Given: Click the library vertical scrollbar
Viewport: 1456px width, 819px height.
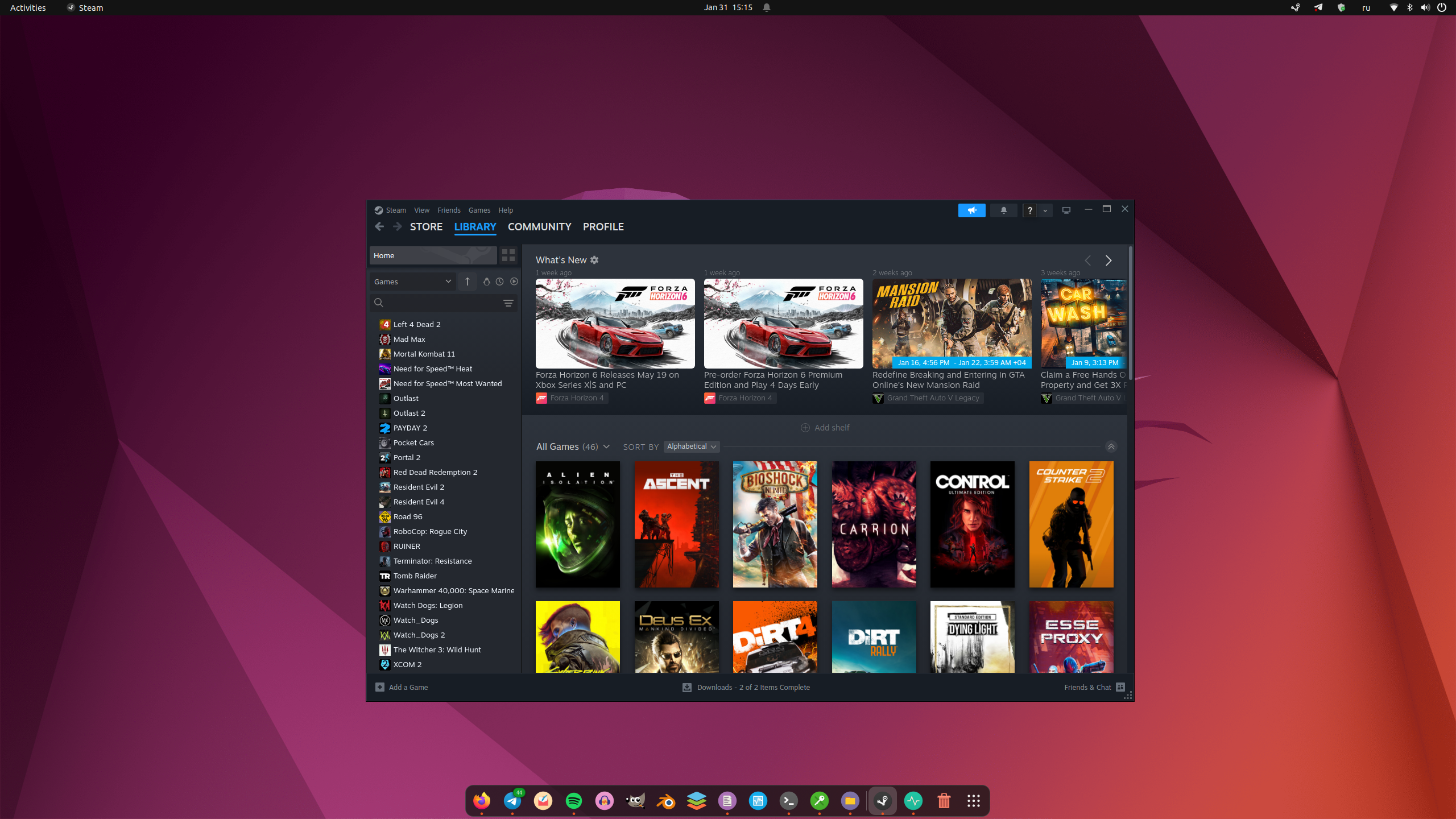Looking at the screenshot, I should 1130,313.
